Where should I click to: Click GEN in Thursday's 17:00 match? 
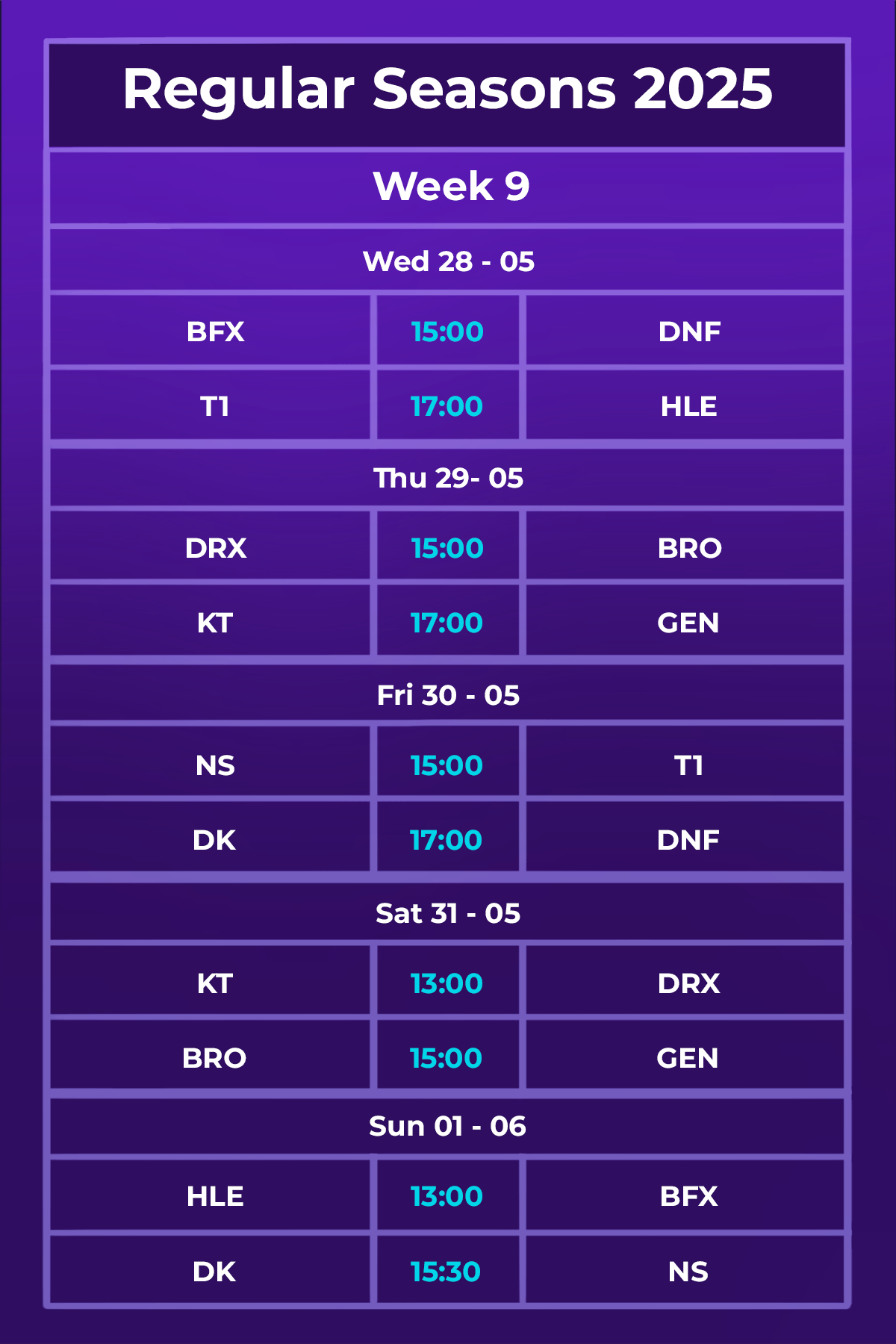688,623
